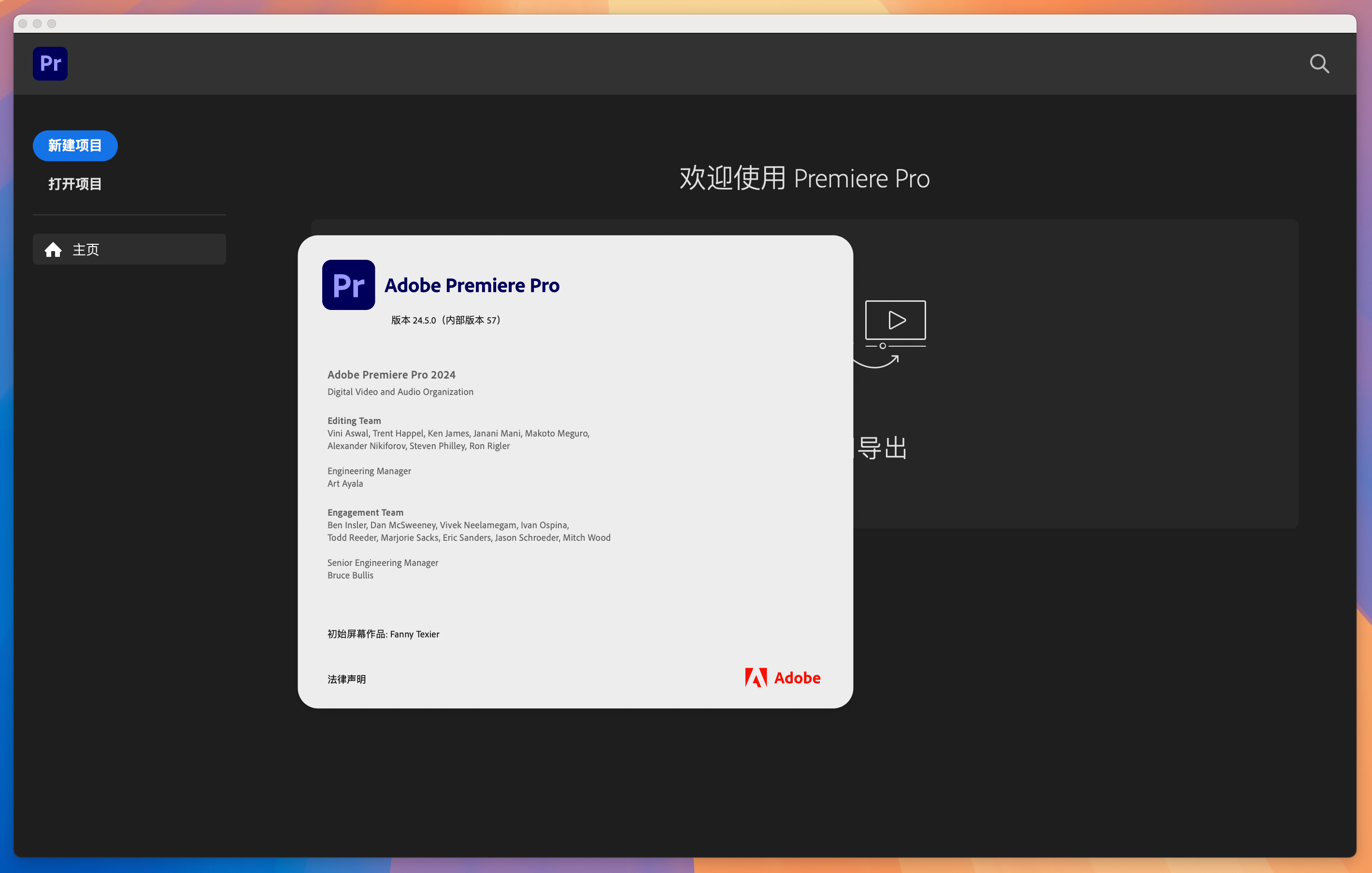
Task: Click the Editing Team heading
Action: [x=354, y=421]
